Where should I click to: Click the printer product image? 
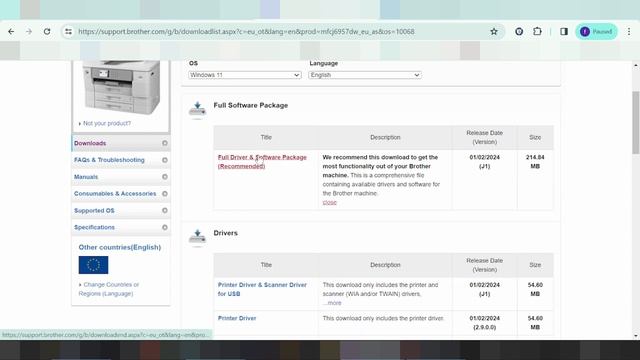click(x=121, y=88)
